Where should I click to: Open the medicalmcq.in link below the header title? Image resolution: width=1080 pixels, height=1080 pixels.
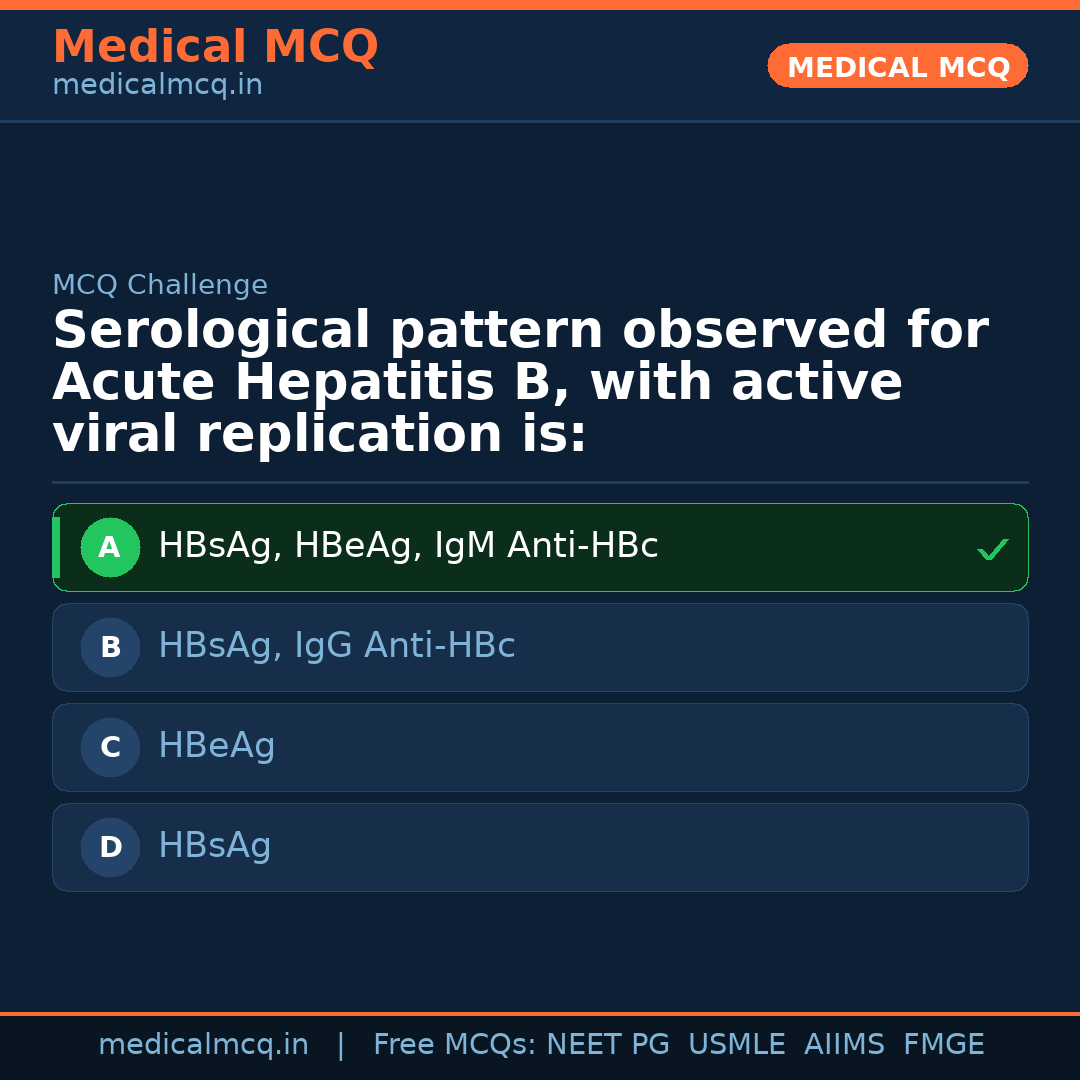pos(157,85)
